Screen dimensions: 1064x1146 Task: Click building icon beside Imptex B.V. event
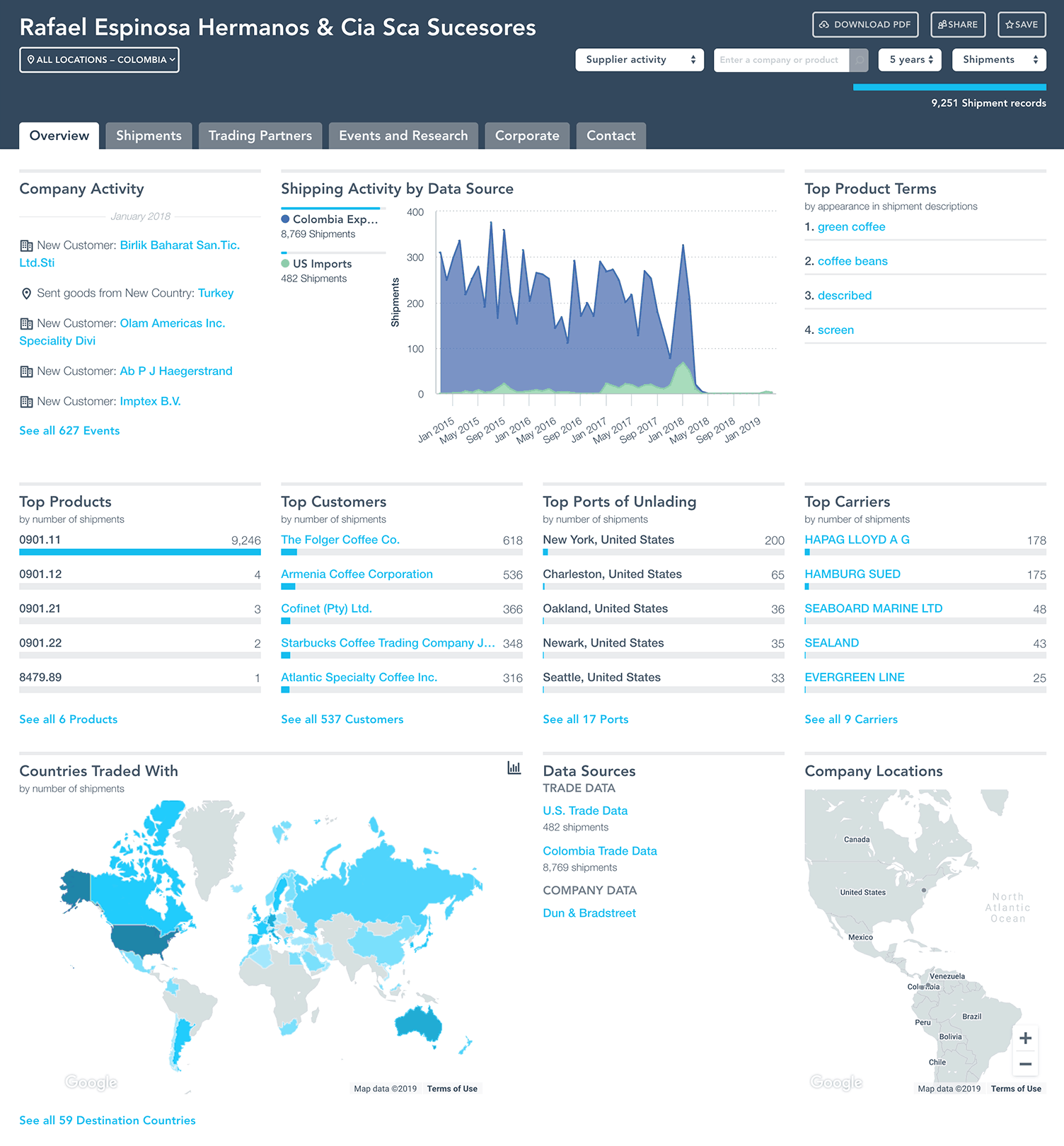pos(26,402)
